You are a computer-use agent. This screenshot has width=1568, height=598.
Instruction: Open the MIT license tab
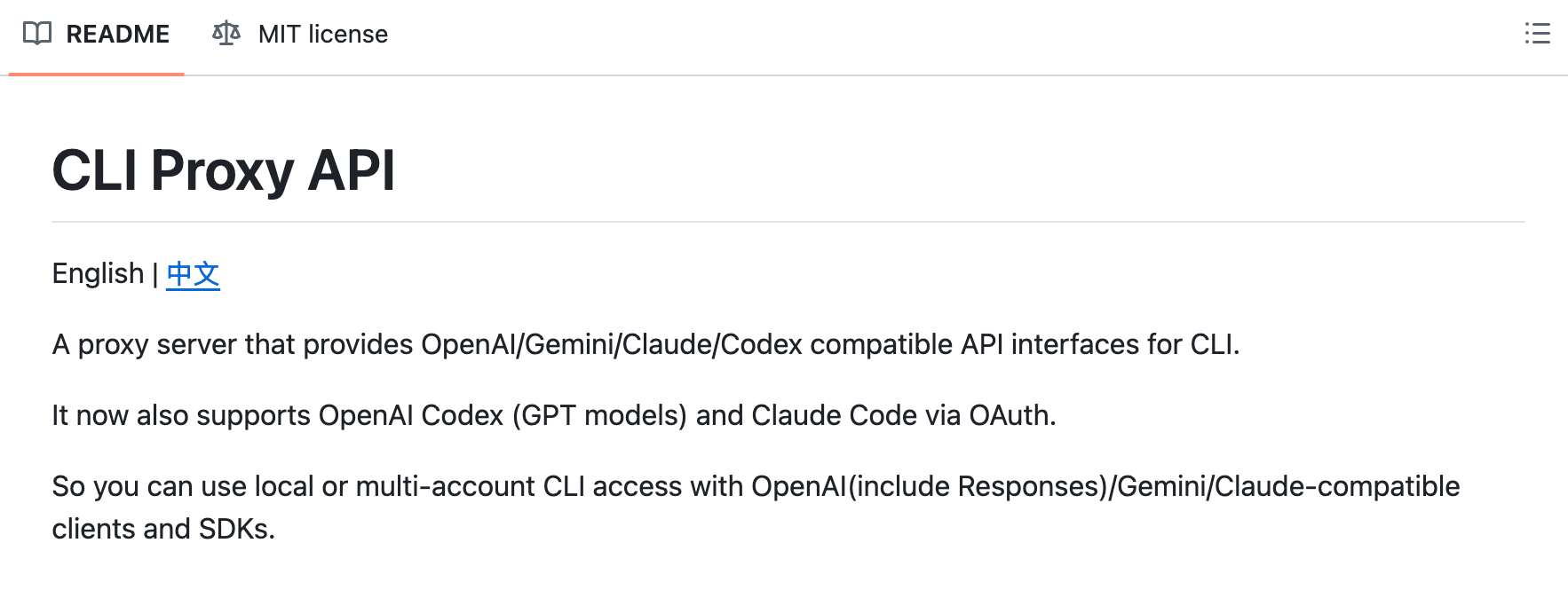coord(322,34)
